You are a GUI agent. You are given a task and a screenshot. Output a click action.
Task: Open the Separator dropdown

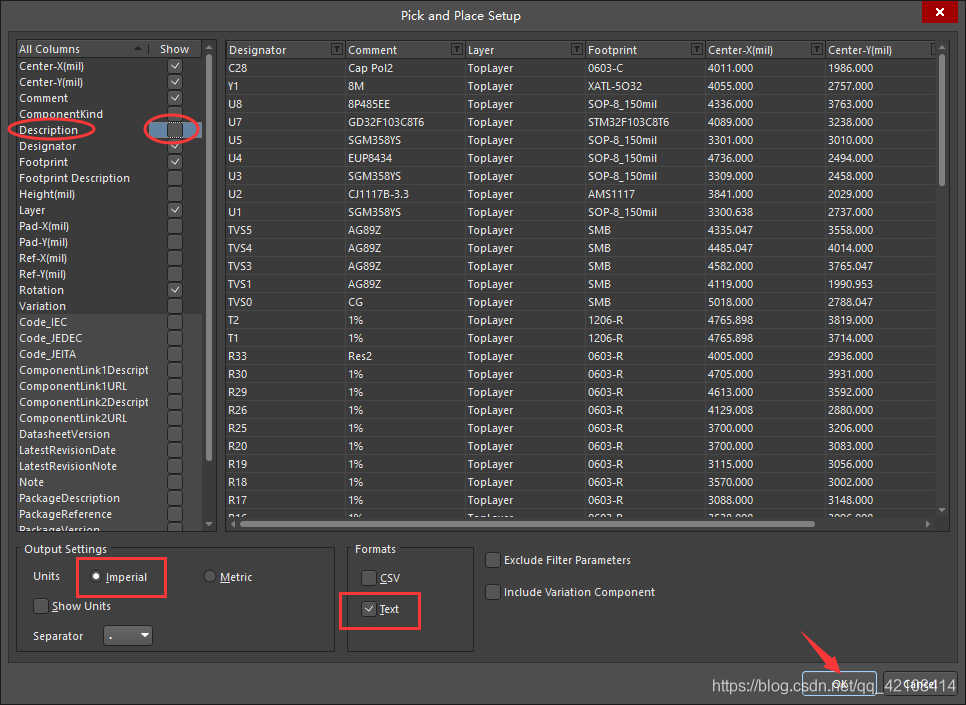tap(128, 635)
